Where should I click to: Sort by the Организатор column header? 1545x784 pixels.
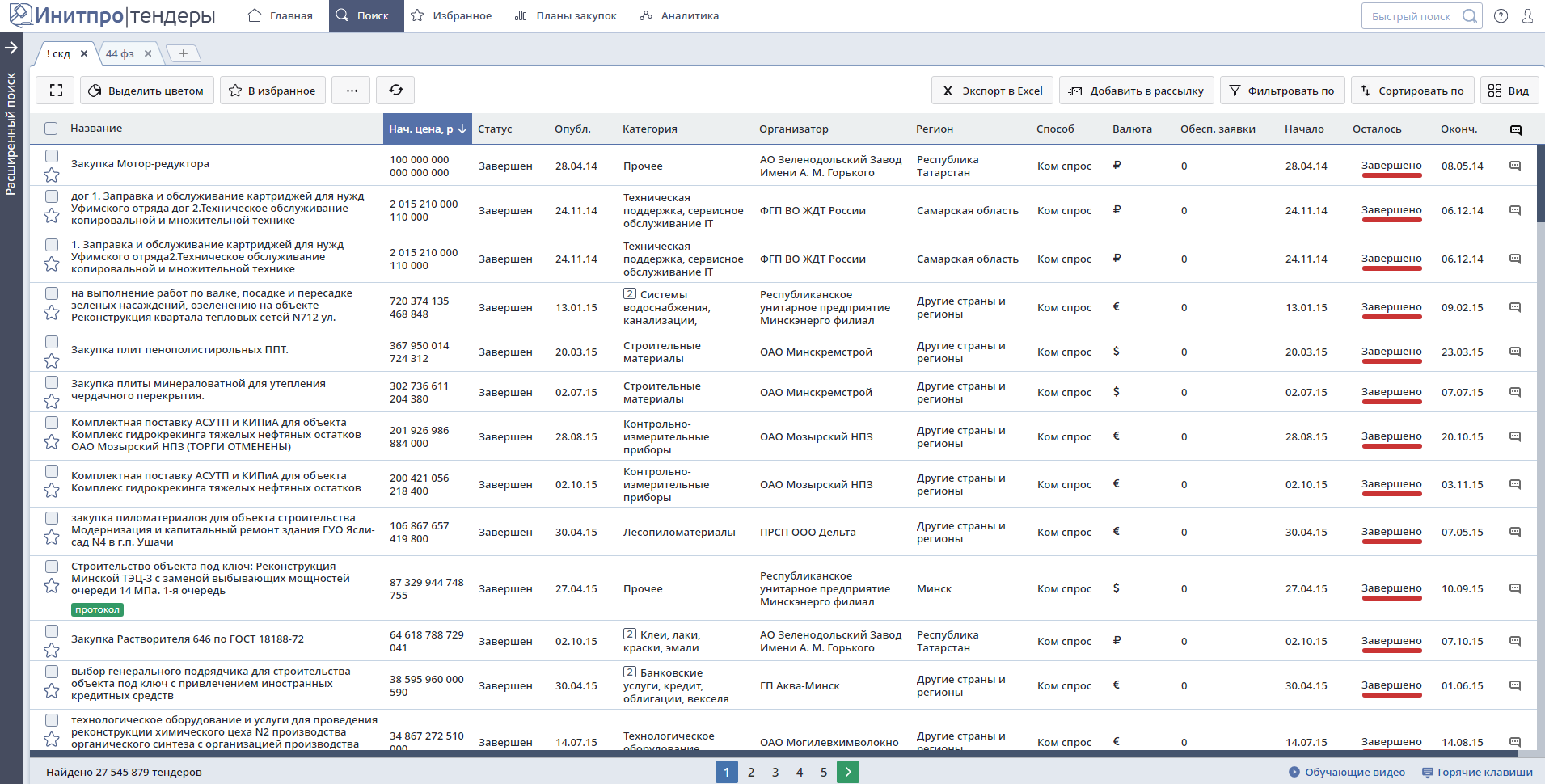tap(794, 129)
